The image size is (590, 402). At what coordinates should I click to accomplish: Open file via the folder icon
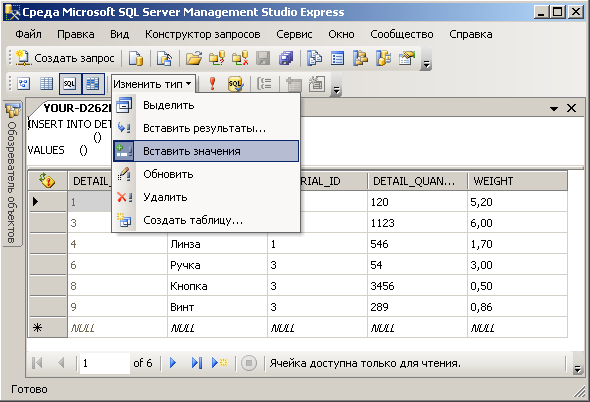coord(194,58)
